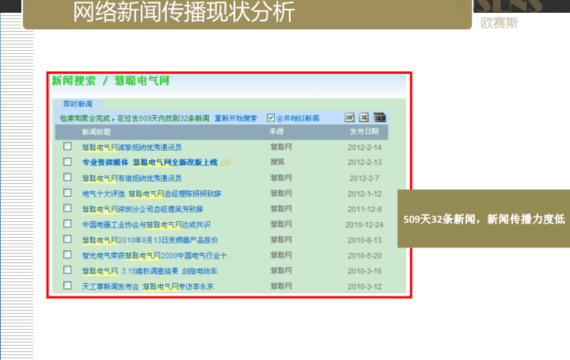570x360 pixels.
Task: Click the 来源 column header
Action: click(x=276, y=131)
